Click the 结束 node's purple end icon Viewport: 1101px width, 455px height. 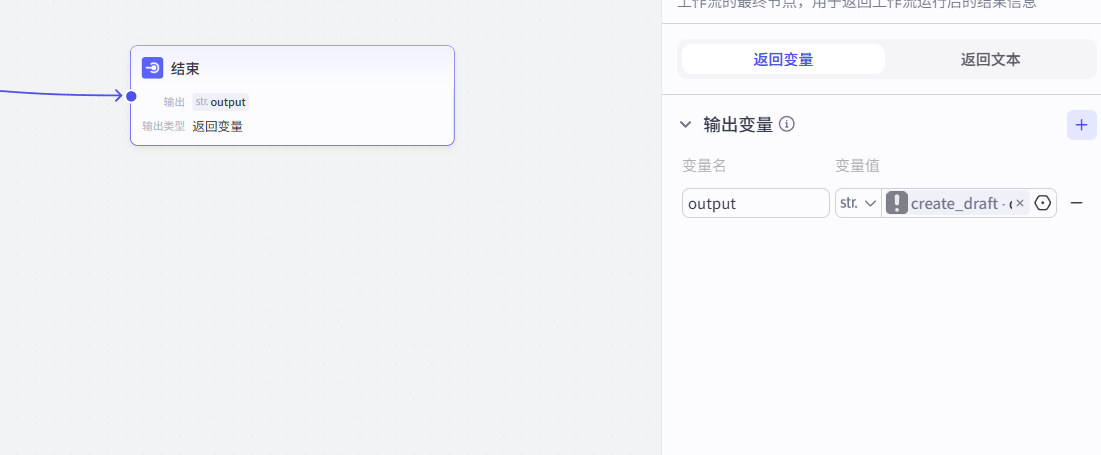click(153, 68)
